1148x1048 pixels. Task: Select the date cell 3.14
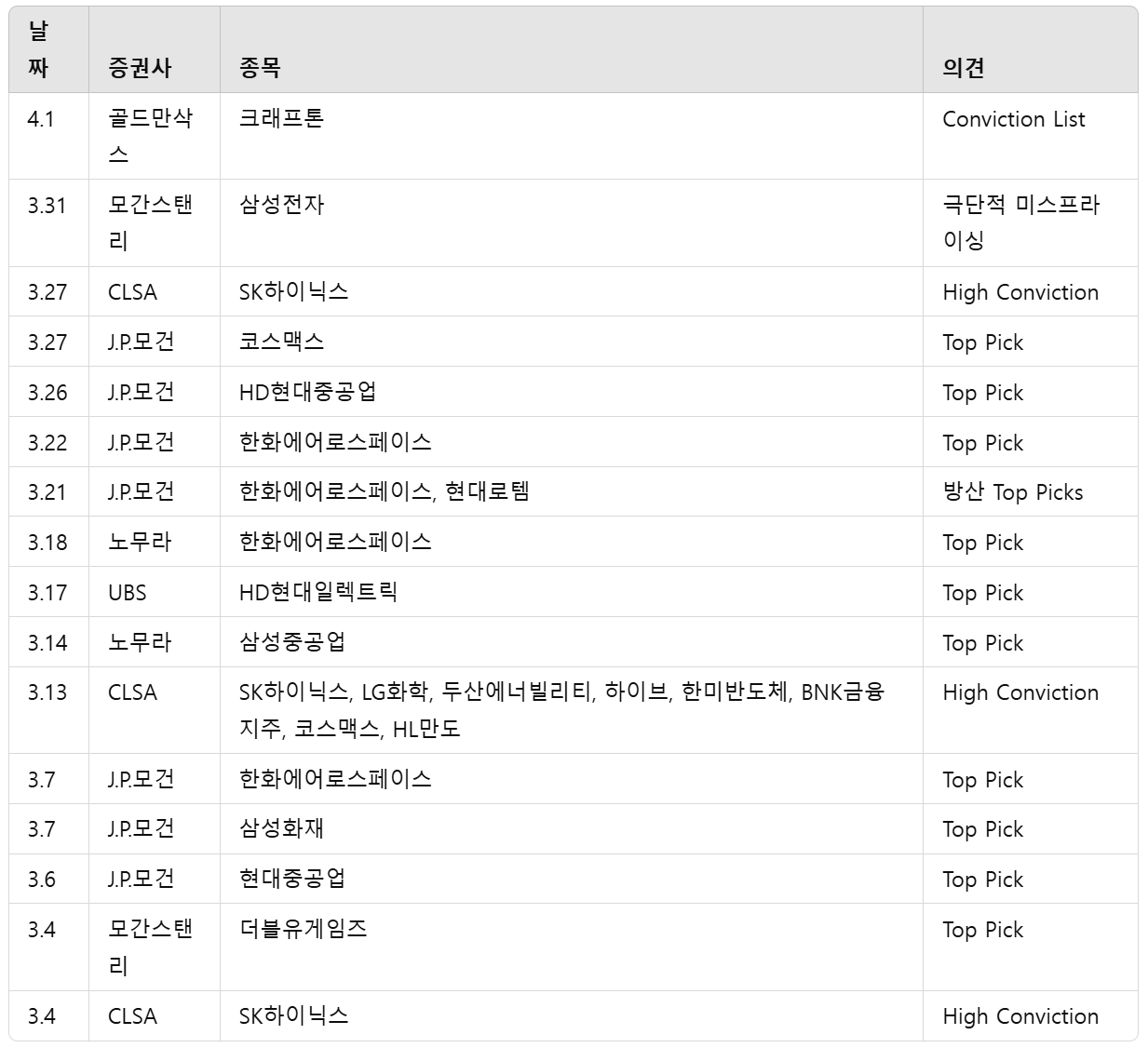click(x=47, y=643)
